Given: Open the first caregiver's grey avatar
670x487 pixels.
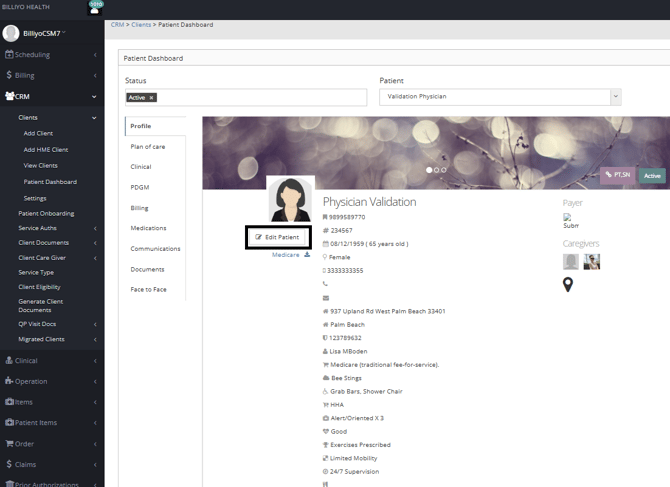Looking at the screenshot, I should coord(571,261).
